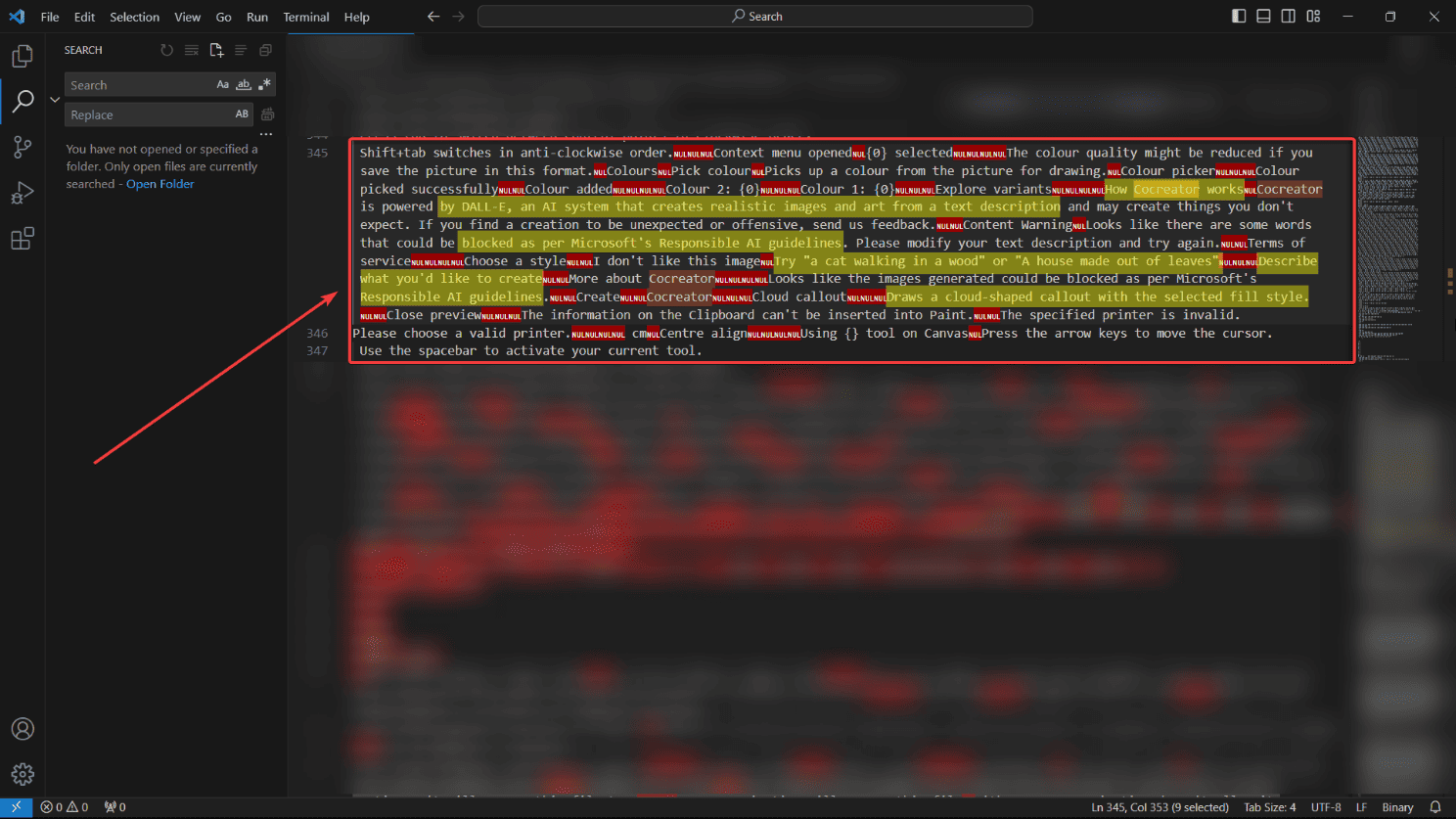
Task: Toggle Match Whole Word option
Action: [x=244, y=85]
